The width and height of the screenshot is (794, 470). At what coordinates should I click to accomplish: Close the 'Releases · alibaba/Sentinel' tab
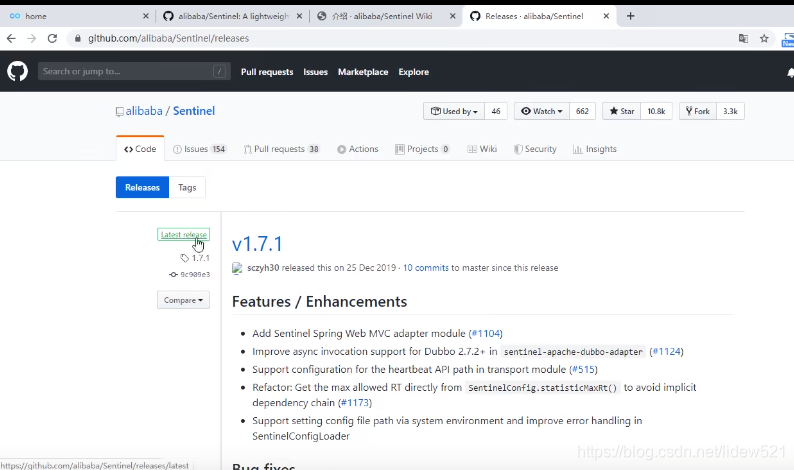pos(606,16)
